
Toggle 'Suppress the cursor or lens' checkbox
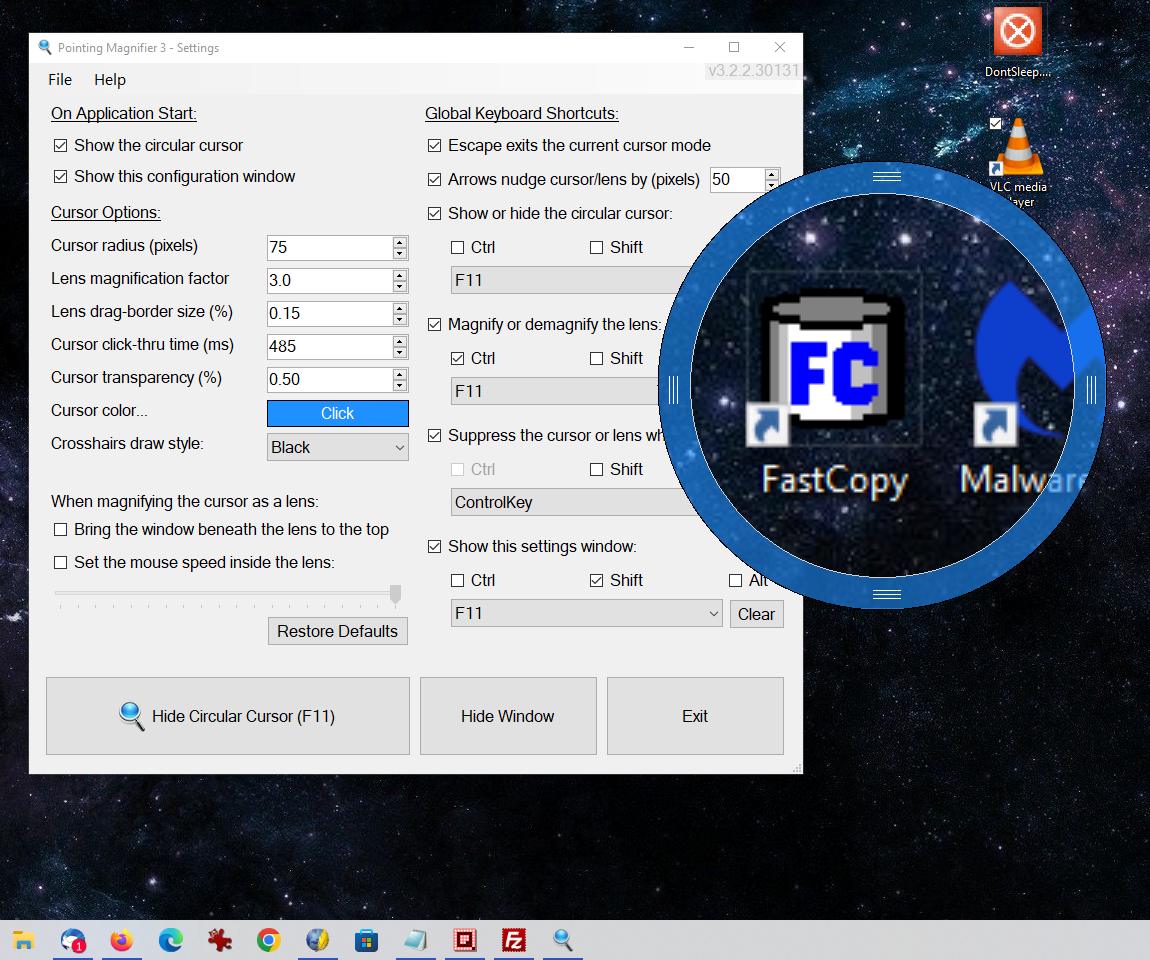click(435, 436)
